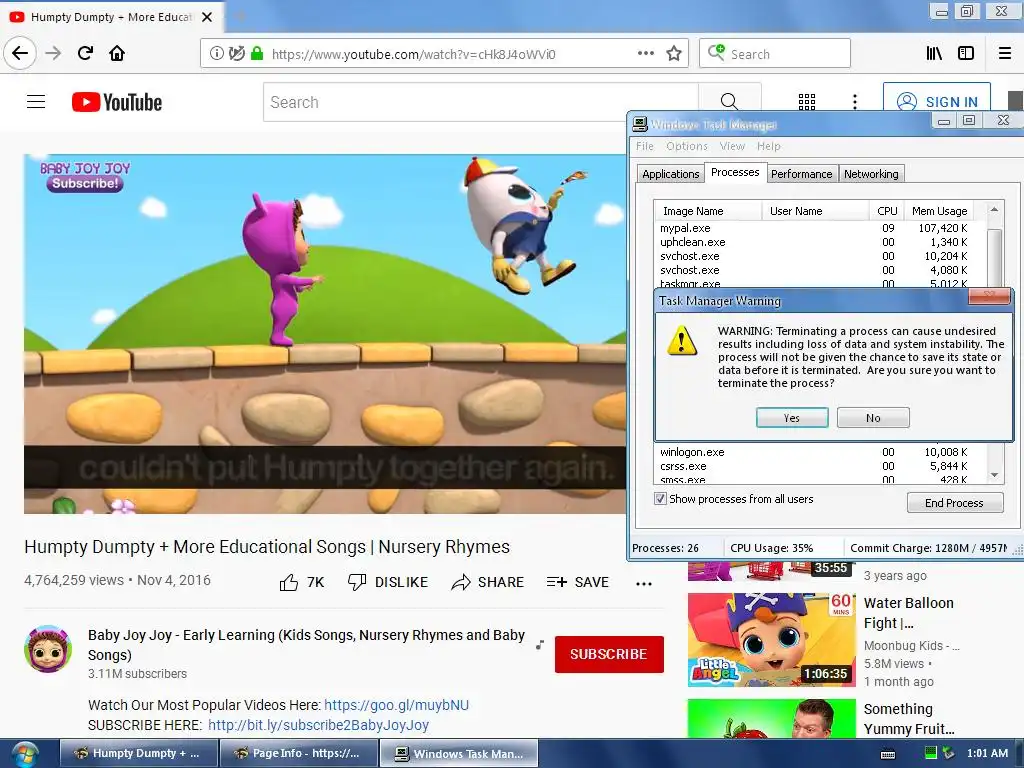
Task: Select the Processes tab
Action: [735, 172]
